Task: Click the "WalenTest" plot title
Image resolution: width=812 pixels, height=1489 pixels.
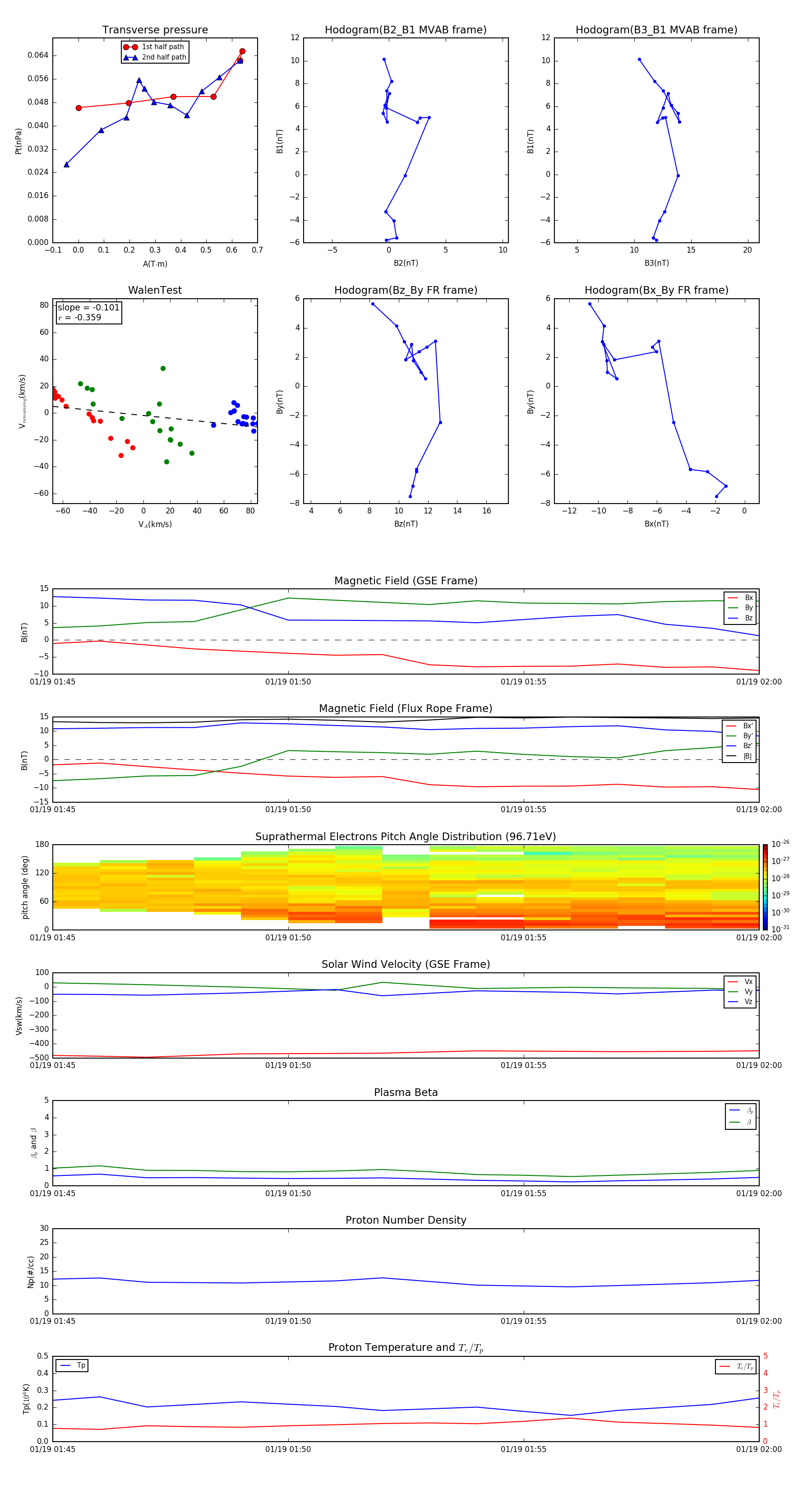Action: [x=155, y=290]
